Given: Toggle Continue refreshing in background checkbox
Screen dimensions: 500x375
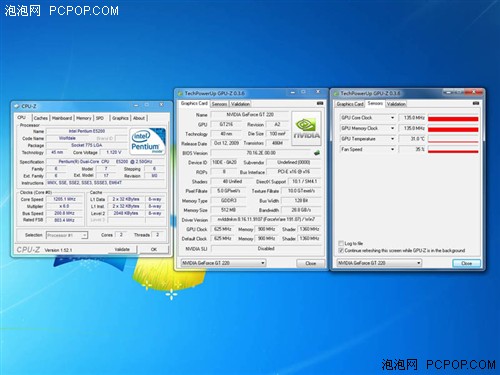Looking at the screenshot, I should click(x=341, y=250).
